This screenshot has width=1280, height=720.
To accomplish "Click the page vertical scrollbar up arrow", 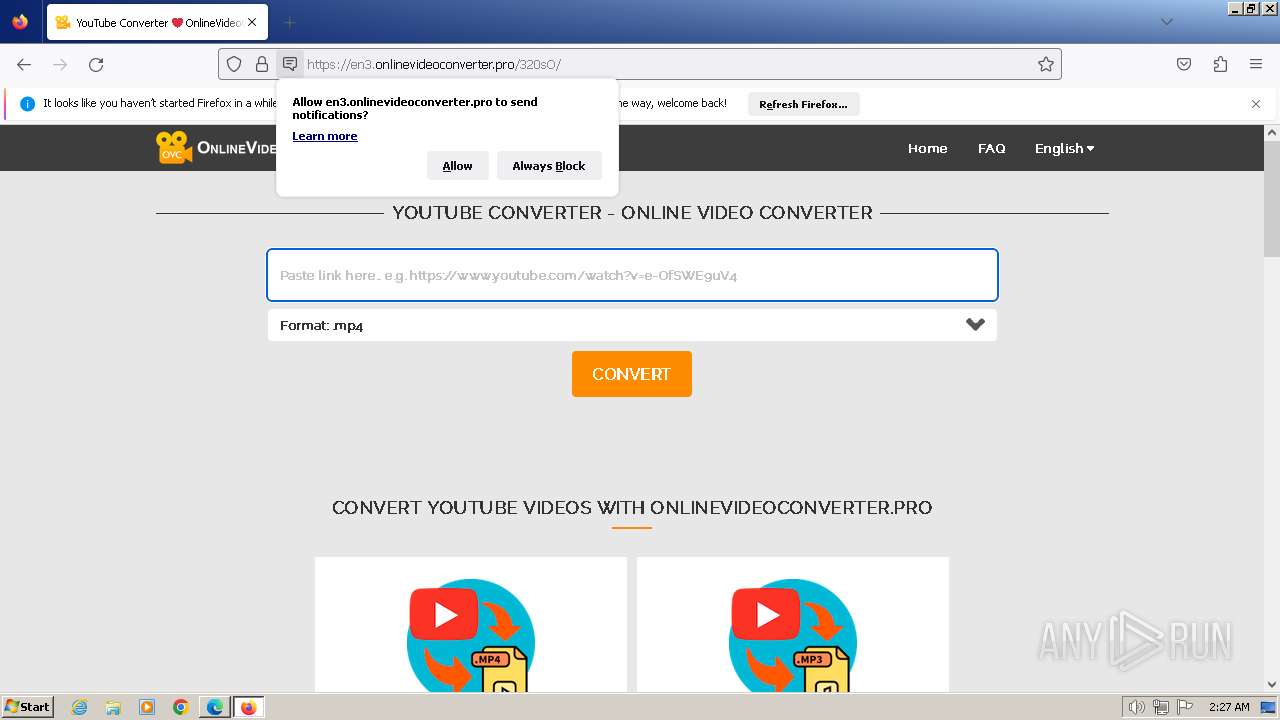I will click(x=1272, y=132).
